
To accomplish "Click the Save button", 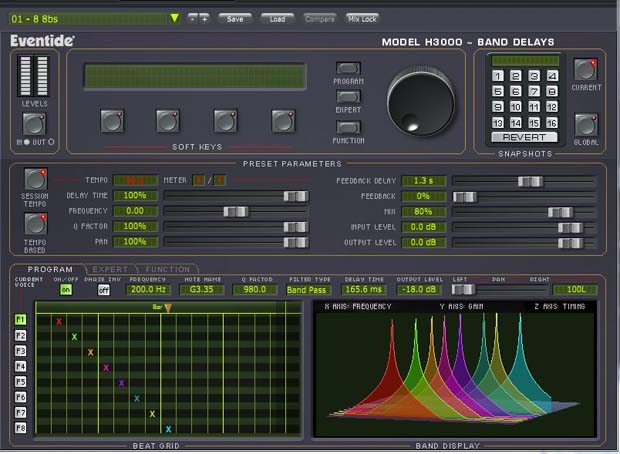I will tap(235, 19).
